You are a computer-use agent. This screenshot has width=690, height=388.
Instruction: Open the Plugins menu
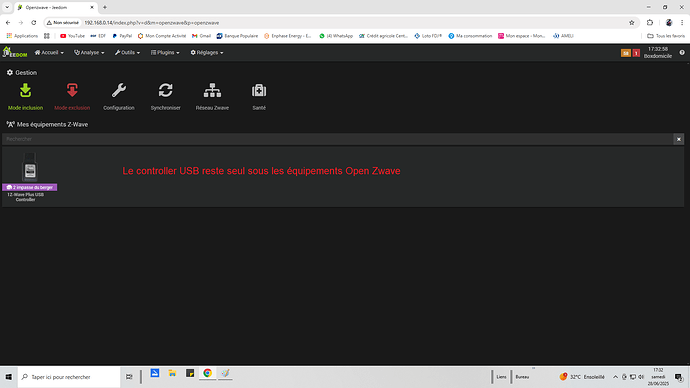tap(165, 52)
